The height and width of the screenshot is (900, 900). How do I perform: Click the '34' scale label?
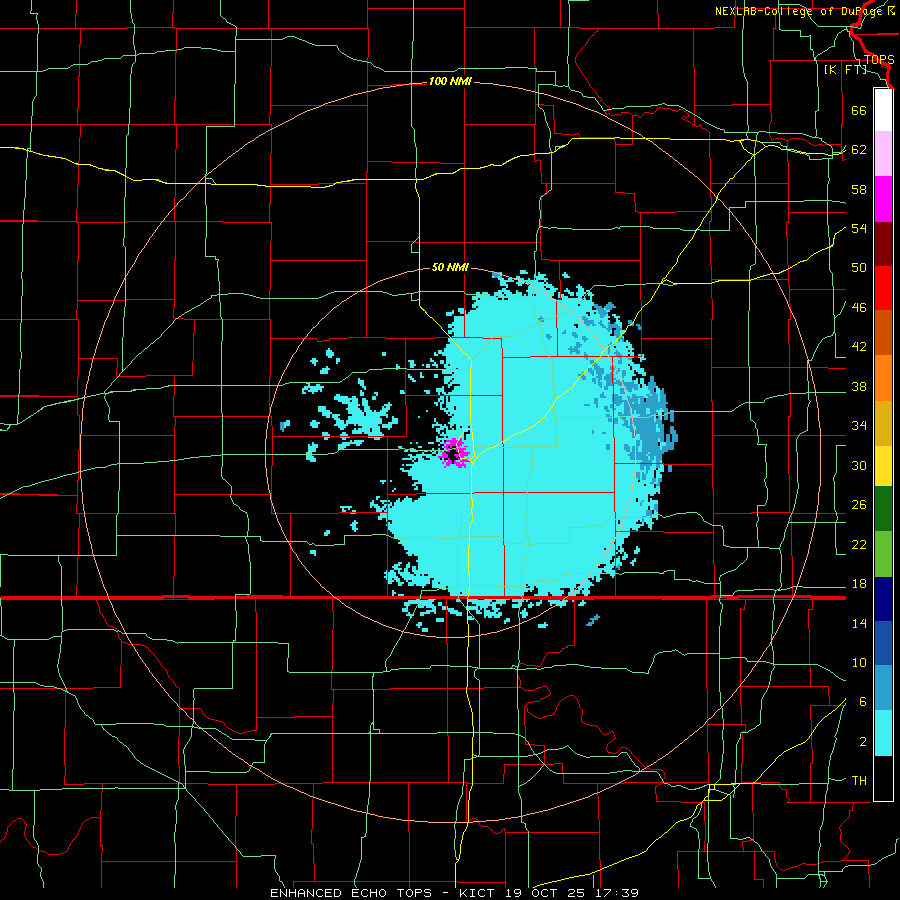859,426
